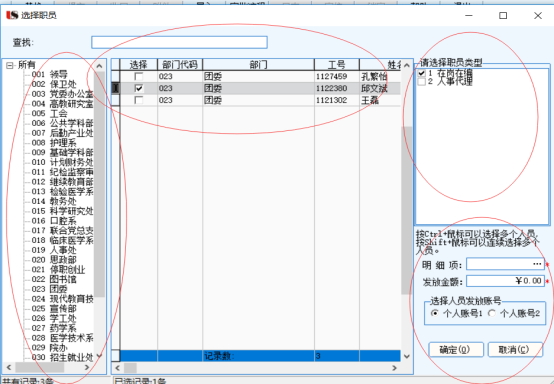Click the employee grid scroll-right arrow
Image resolution: width=554 pixels, height=384 pixels.
[x=395, y=368]
